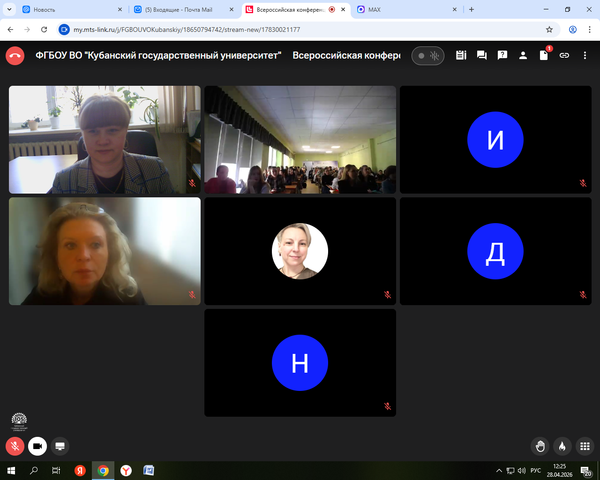This screenshot has width=600, height=480.
Task: Open agenda notes panel in top bar
Action: tap(462, 56)
